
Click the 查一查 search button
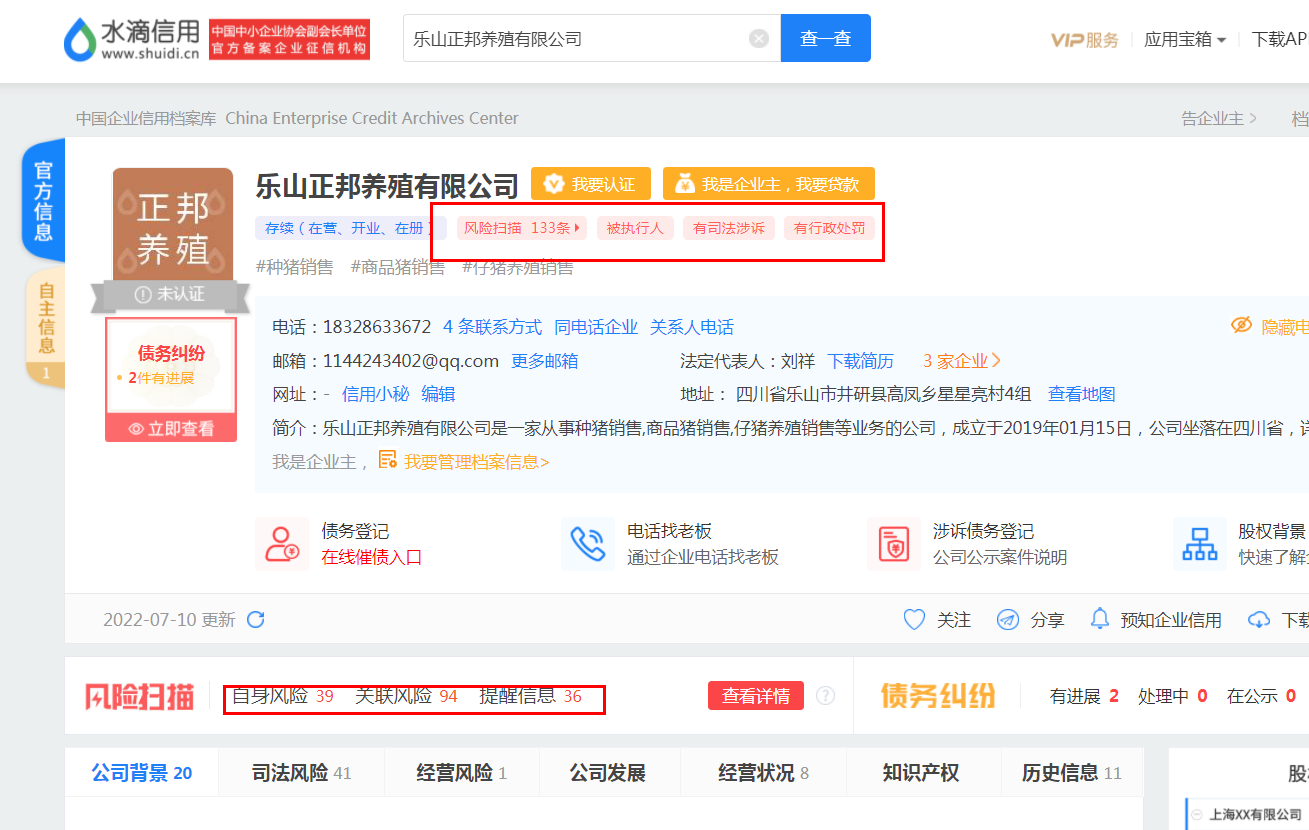(826, 38)
